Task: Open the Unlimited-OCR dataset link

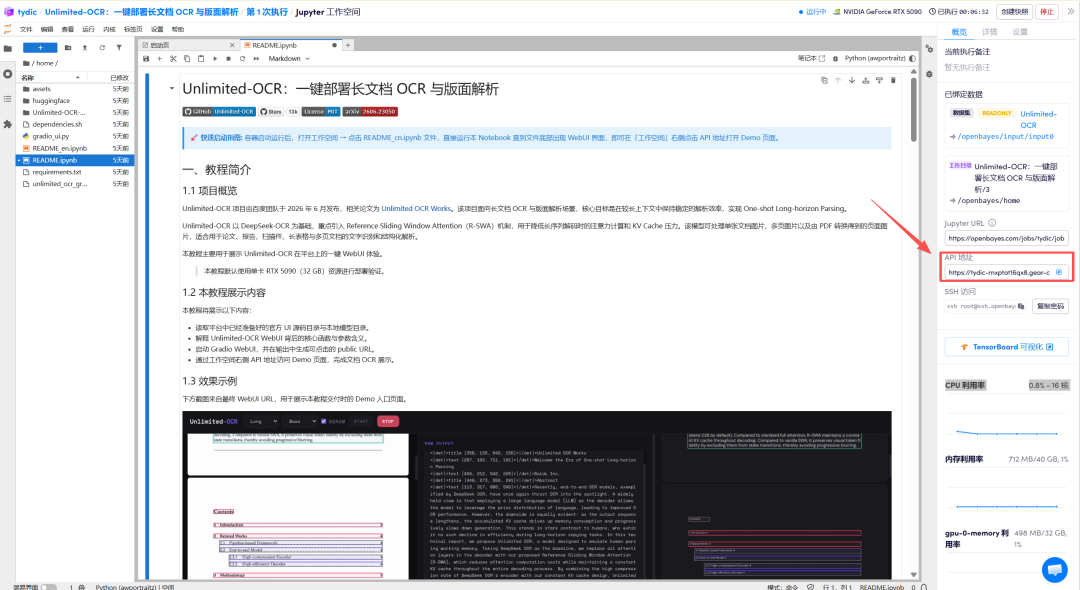Action: tap(1038, 119)
